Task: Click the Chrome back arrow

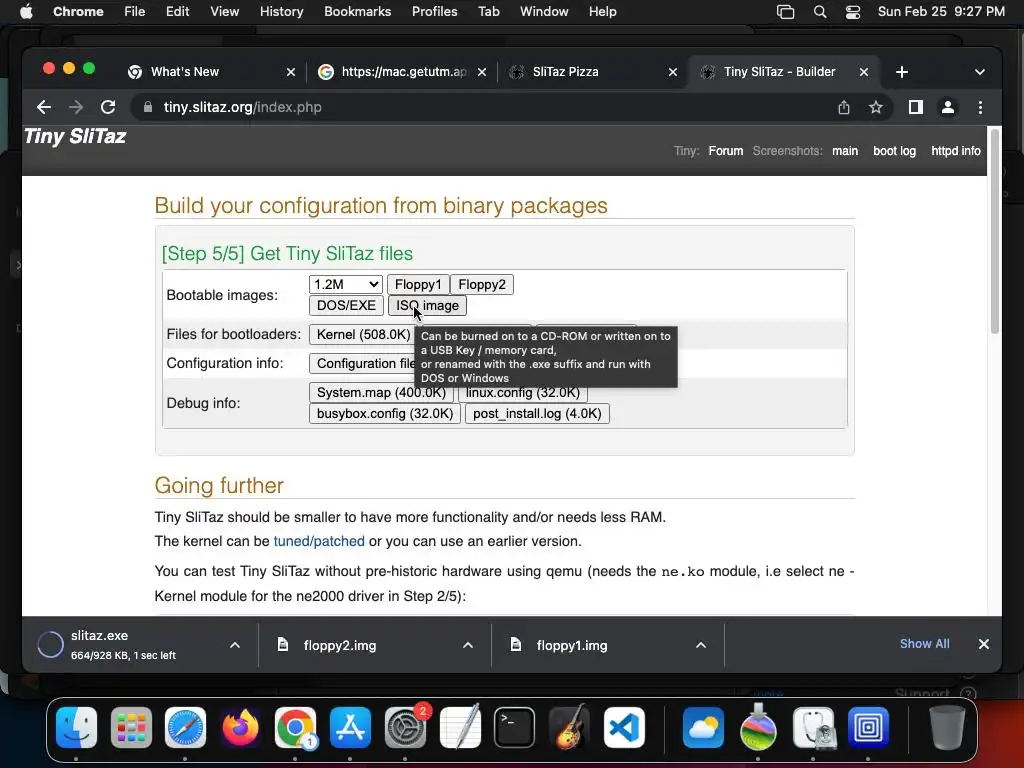Action: coord(44,107)
